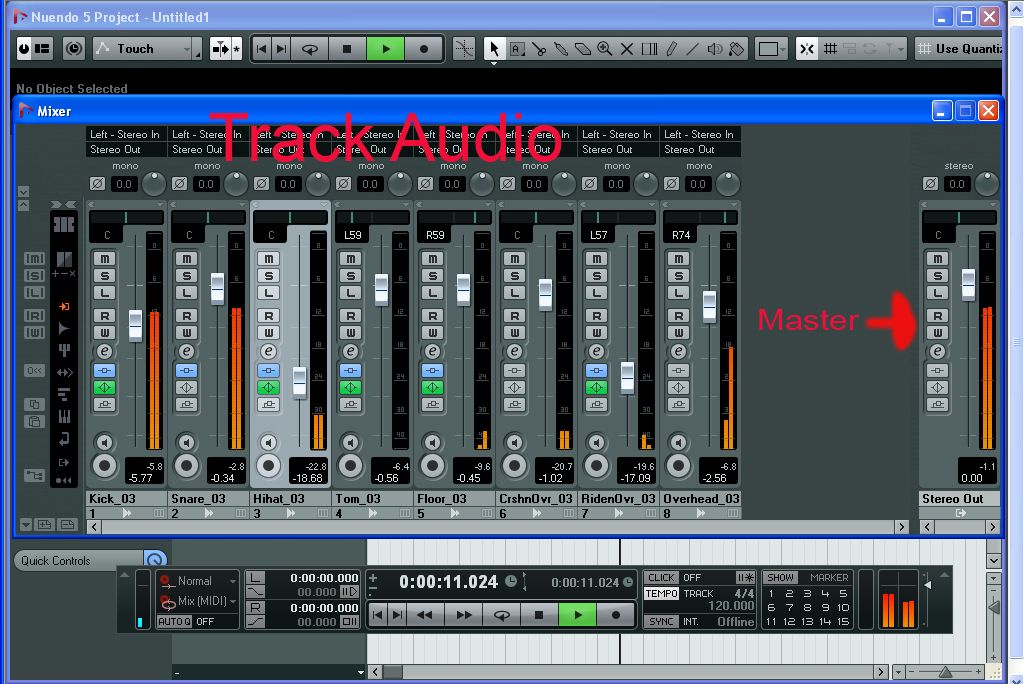Screen dimensions: 1024x684
Task: Open the Touch automation mode dropdown
Action: point(147,49)
